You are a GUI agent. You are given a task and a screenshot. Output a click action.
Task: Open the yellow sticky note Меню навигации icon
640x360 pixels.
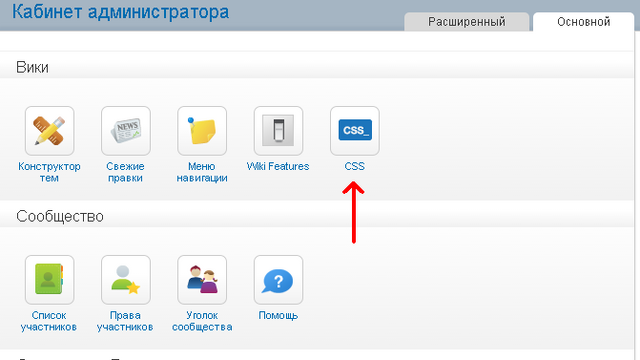202,131
